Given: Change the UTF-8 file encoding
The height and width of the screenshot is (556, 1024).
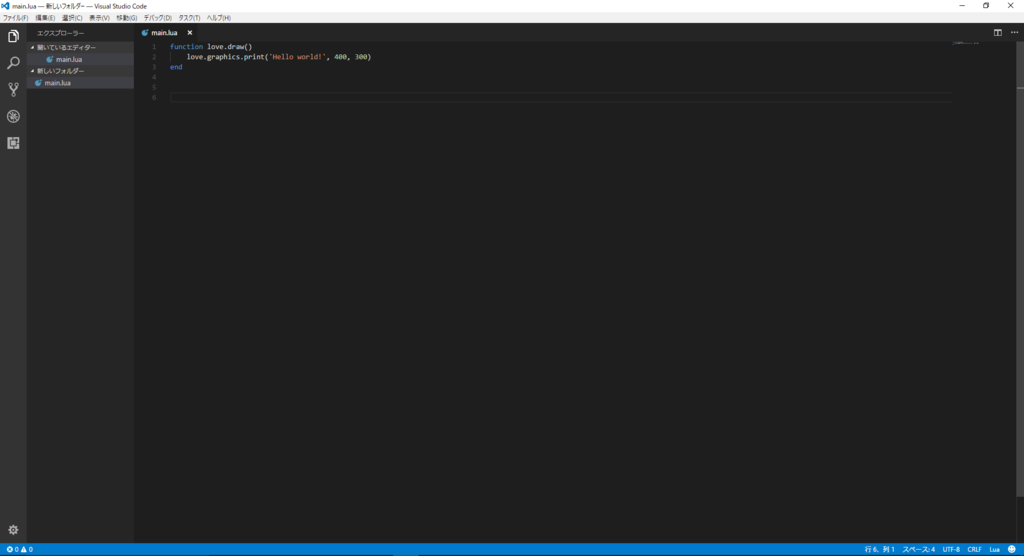Looking at the screenshot, I should pos(951,549).
